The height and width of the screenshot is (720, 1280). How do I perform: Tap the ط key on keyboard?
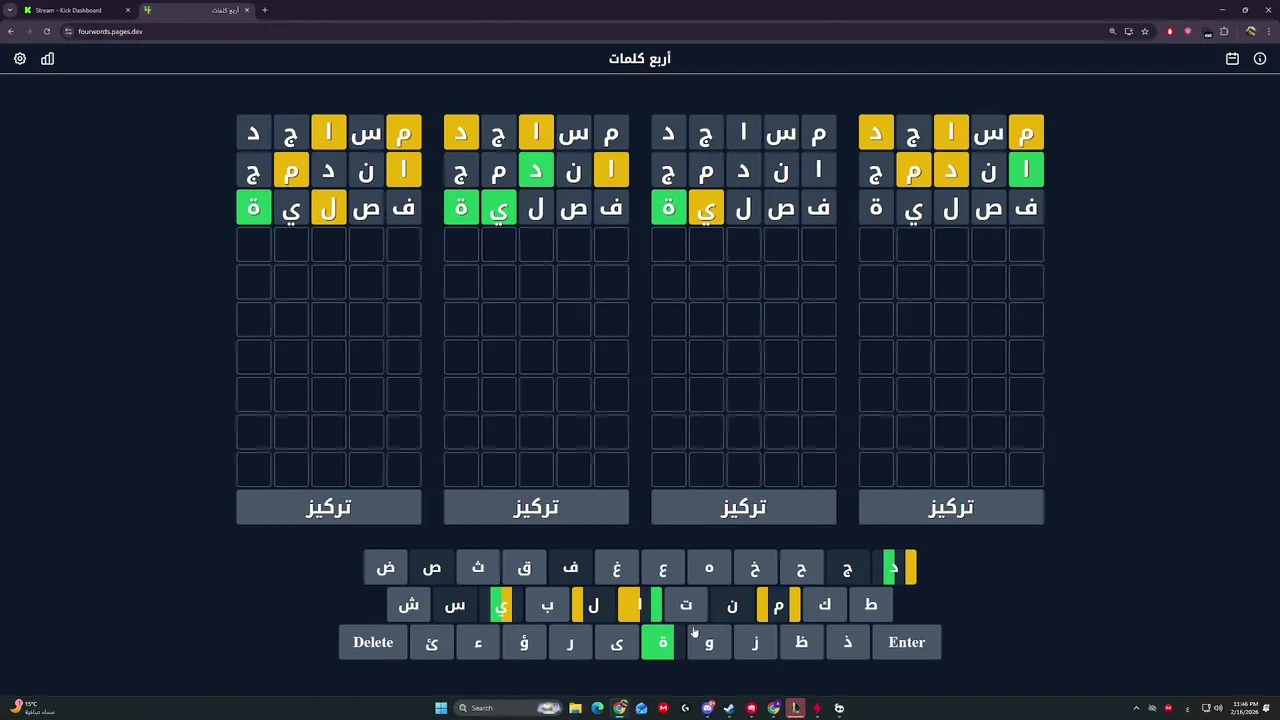point(870,605)
